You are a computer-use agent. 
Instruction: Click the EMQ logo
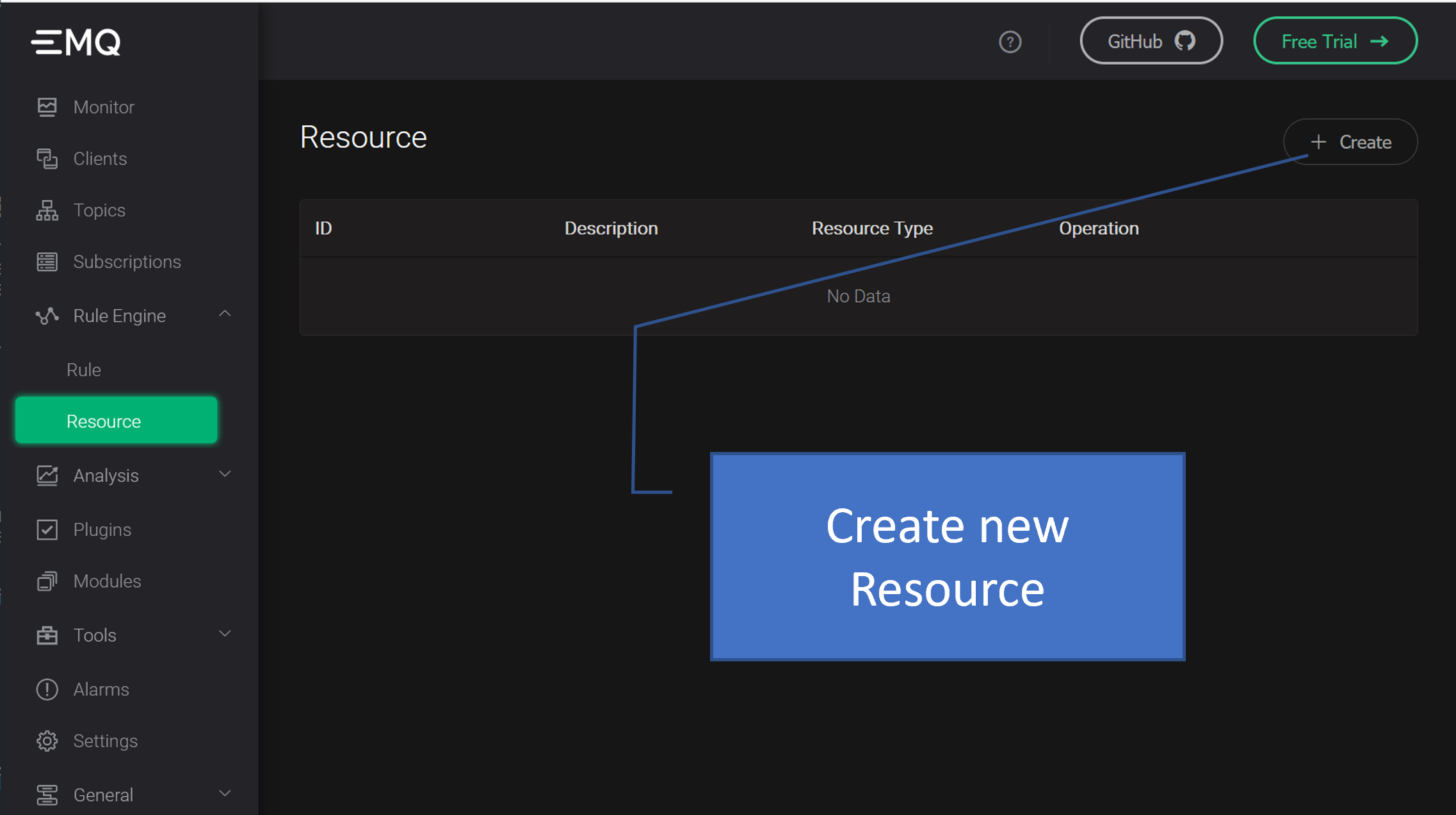[76, 42]
